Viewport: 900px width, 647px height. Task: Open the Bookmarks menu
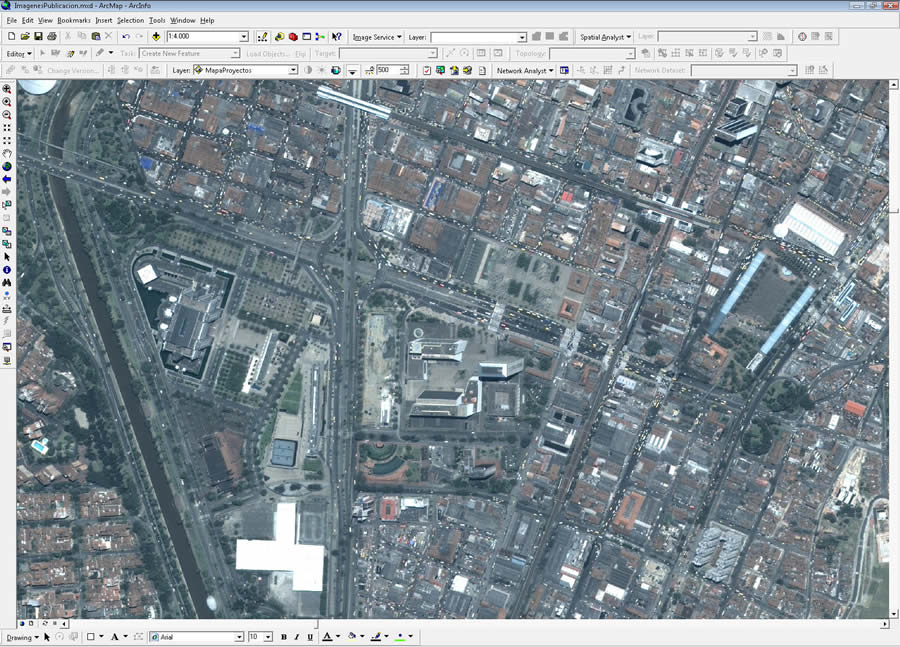[x=73, y=20]
